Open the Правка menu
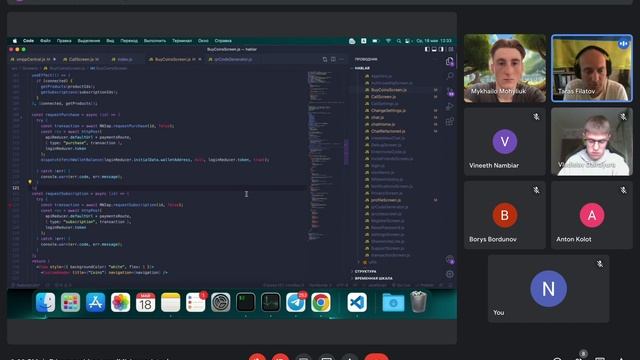The height and width of the screenshot is (360, 640). tap(64, 41)
